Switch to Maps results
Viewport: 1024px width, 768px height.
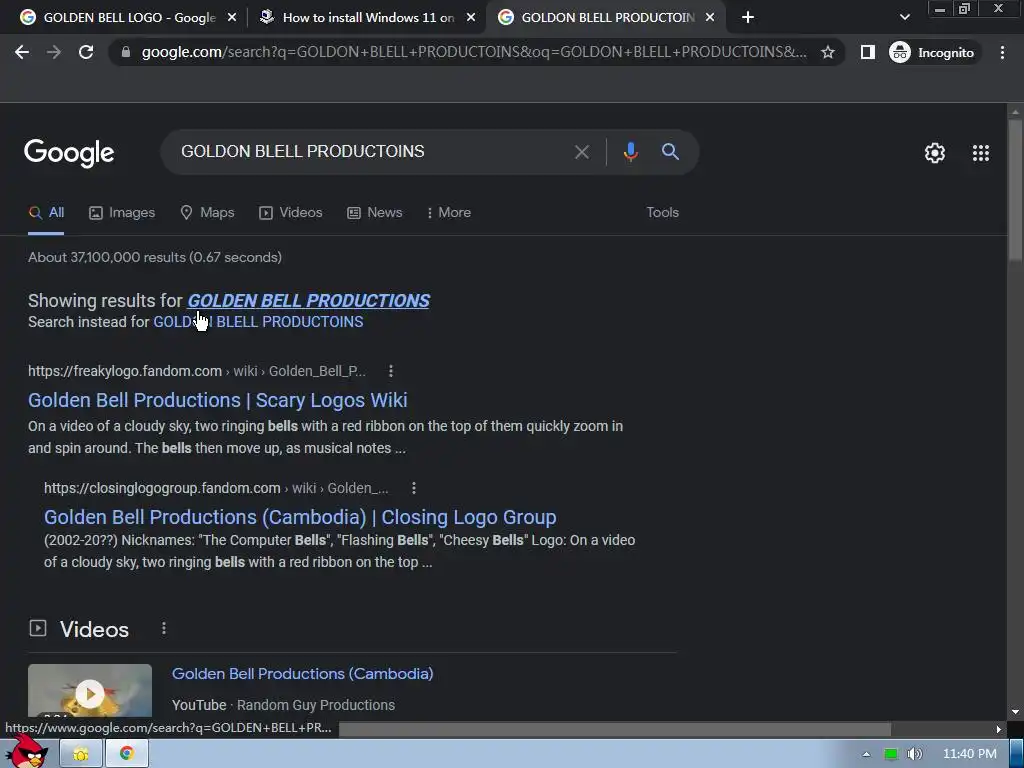[x=207, y=213]
